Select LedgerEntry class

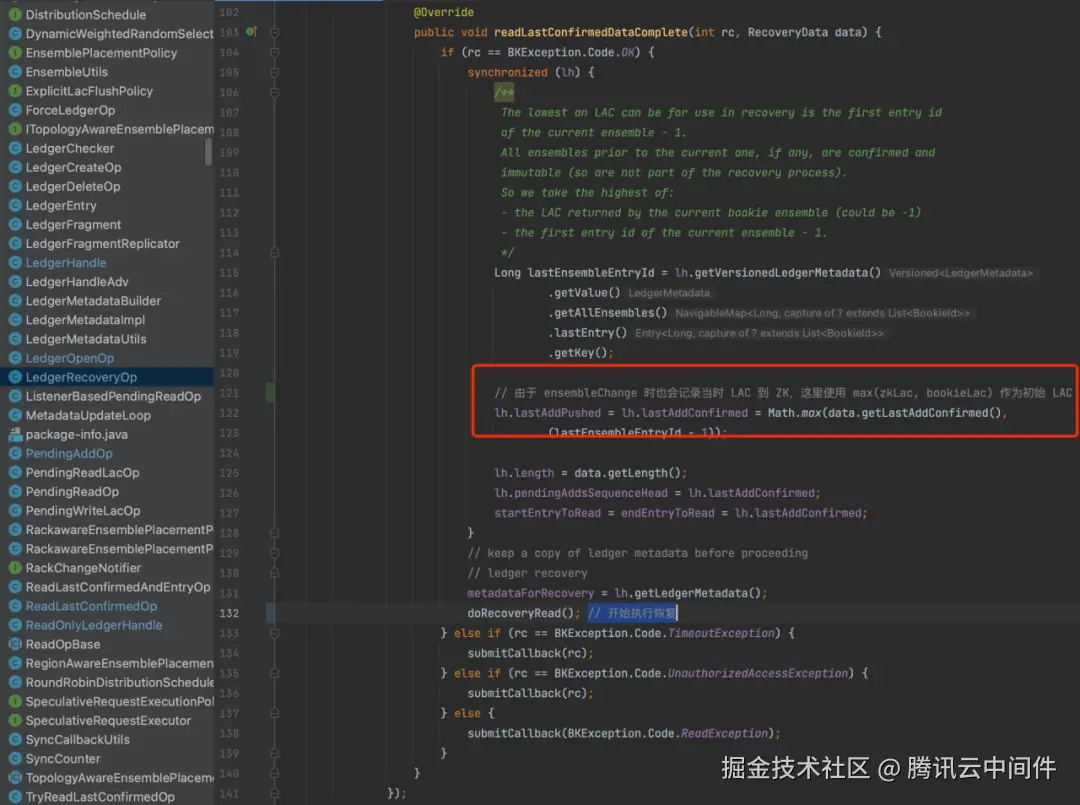(x=61, y=205)
